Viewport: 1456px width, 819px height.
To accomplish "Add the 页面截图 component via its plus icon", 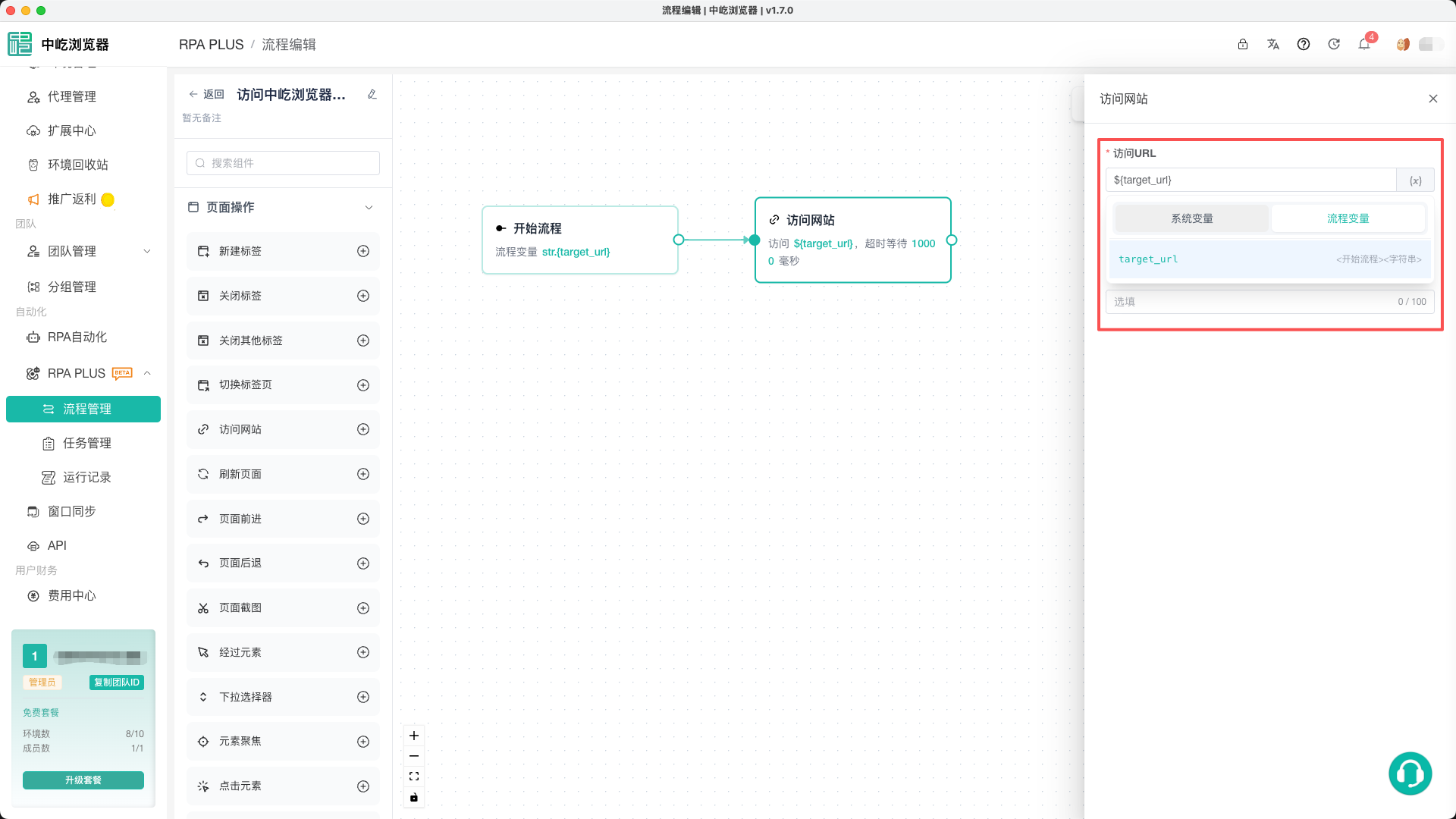I will pyautogui.click(x=363, y=608).
